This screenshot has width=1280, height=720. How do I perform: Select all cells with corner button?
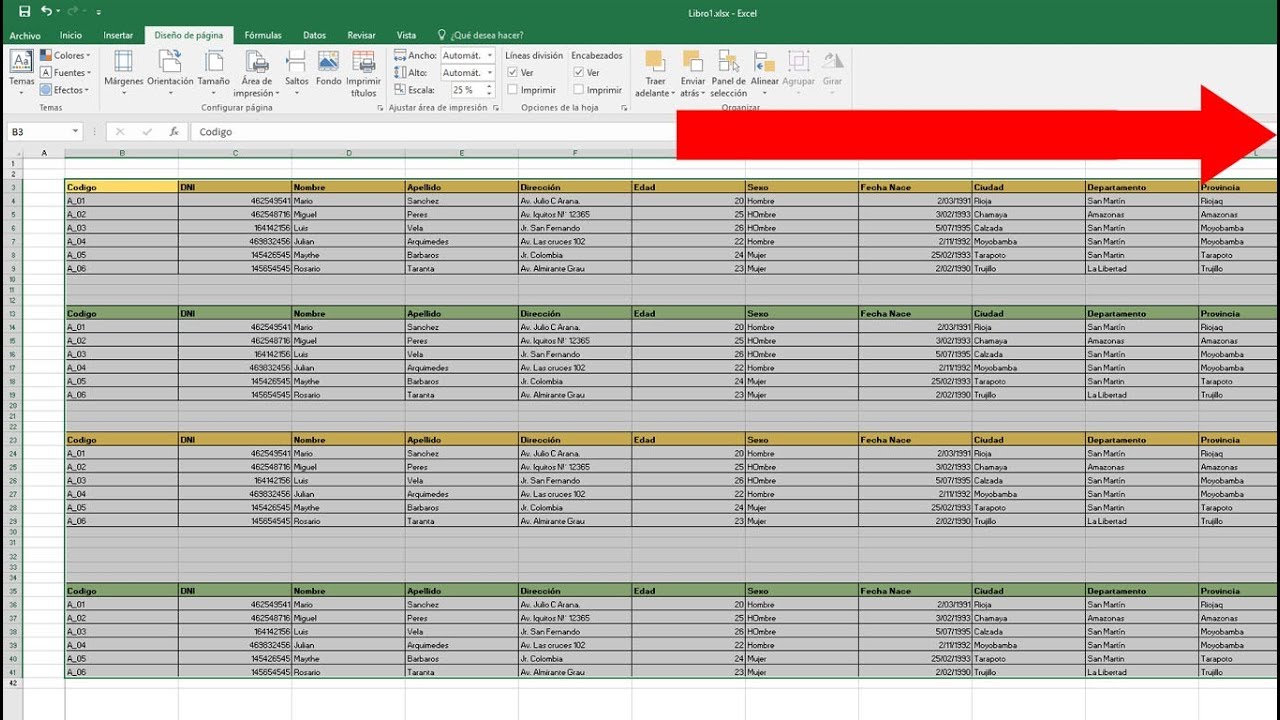click(12, 153)
